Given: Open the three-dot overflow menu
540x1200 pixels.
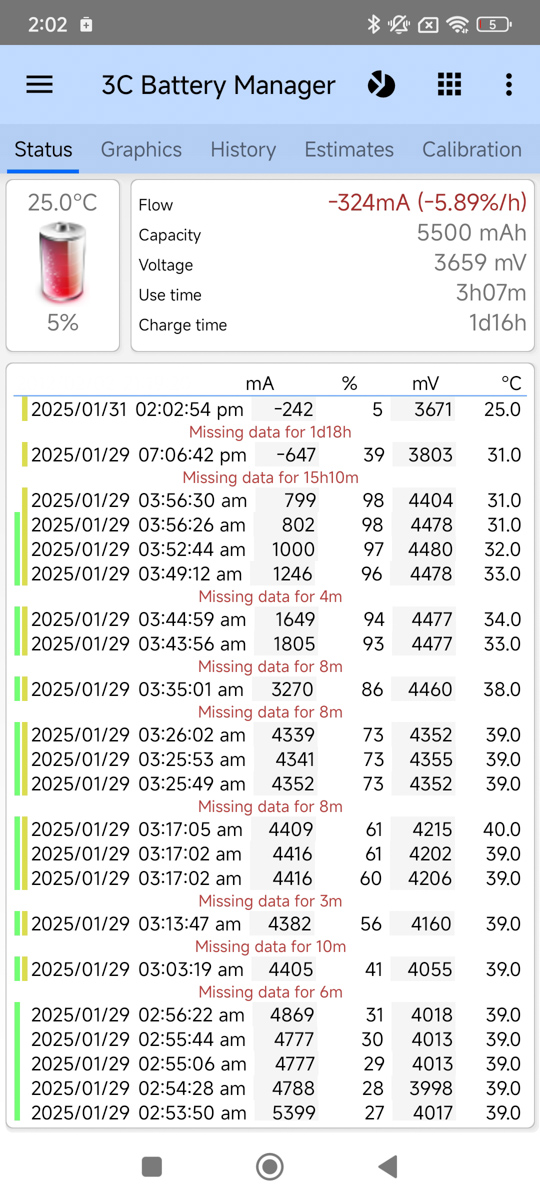Looking at the screenshot, I should (x=509, y=85).
